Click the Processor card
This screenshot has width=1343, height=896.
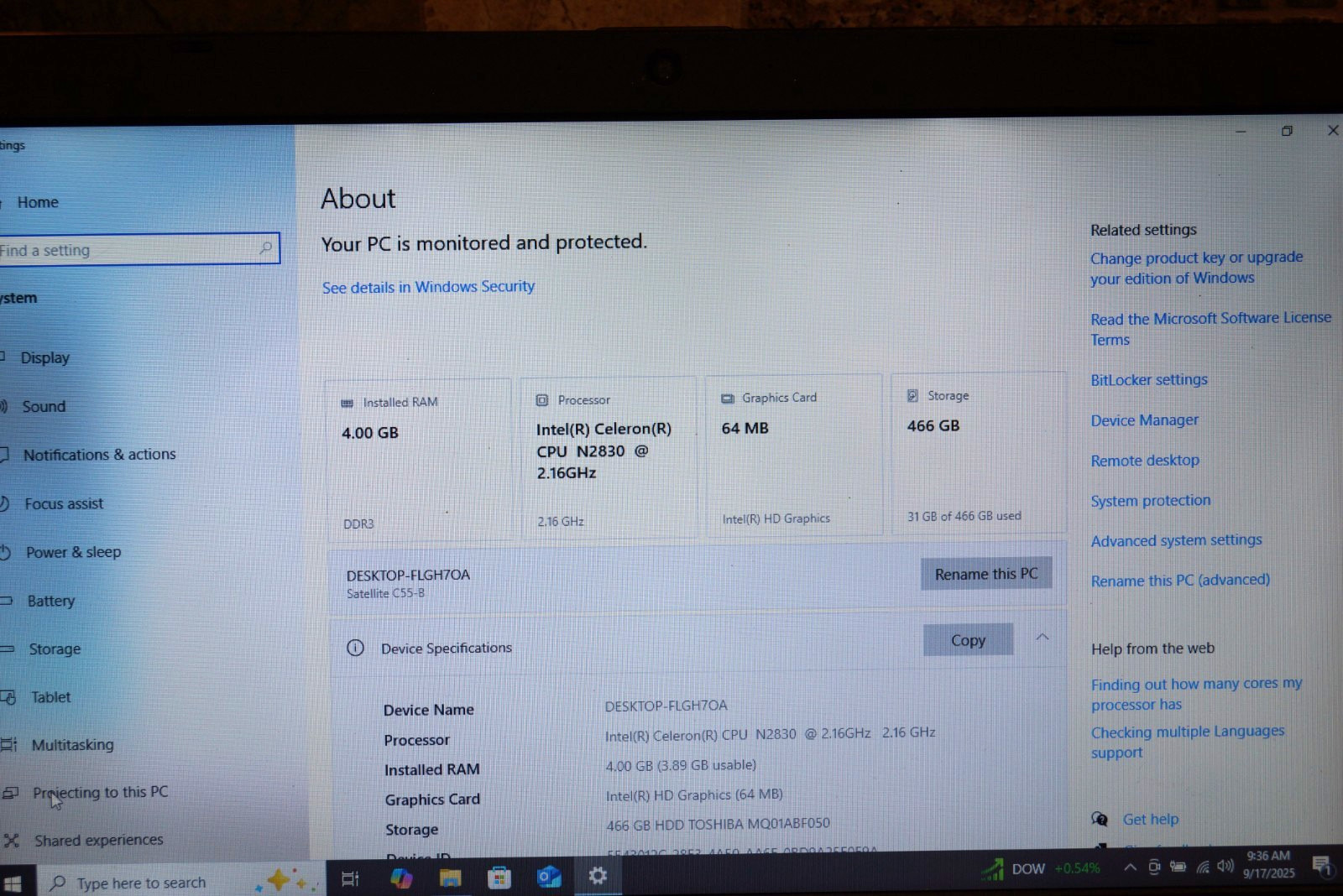609,457
